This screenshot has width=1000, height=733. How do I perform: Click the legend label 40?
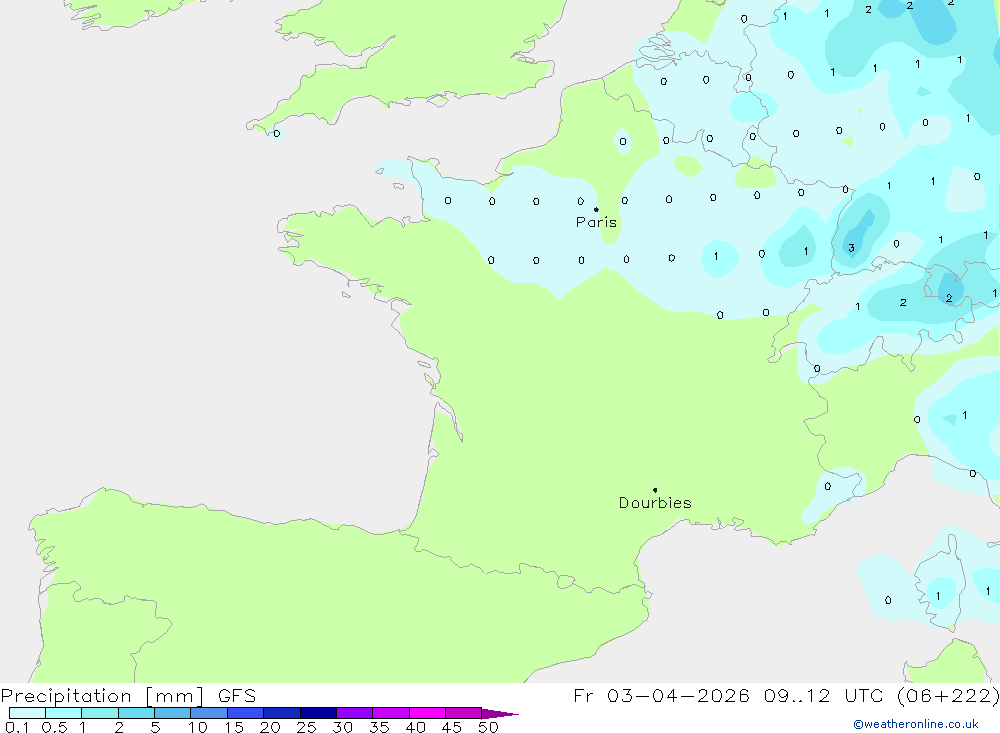point(416,727)
